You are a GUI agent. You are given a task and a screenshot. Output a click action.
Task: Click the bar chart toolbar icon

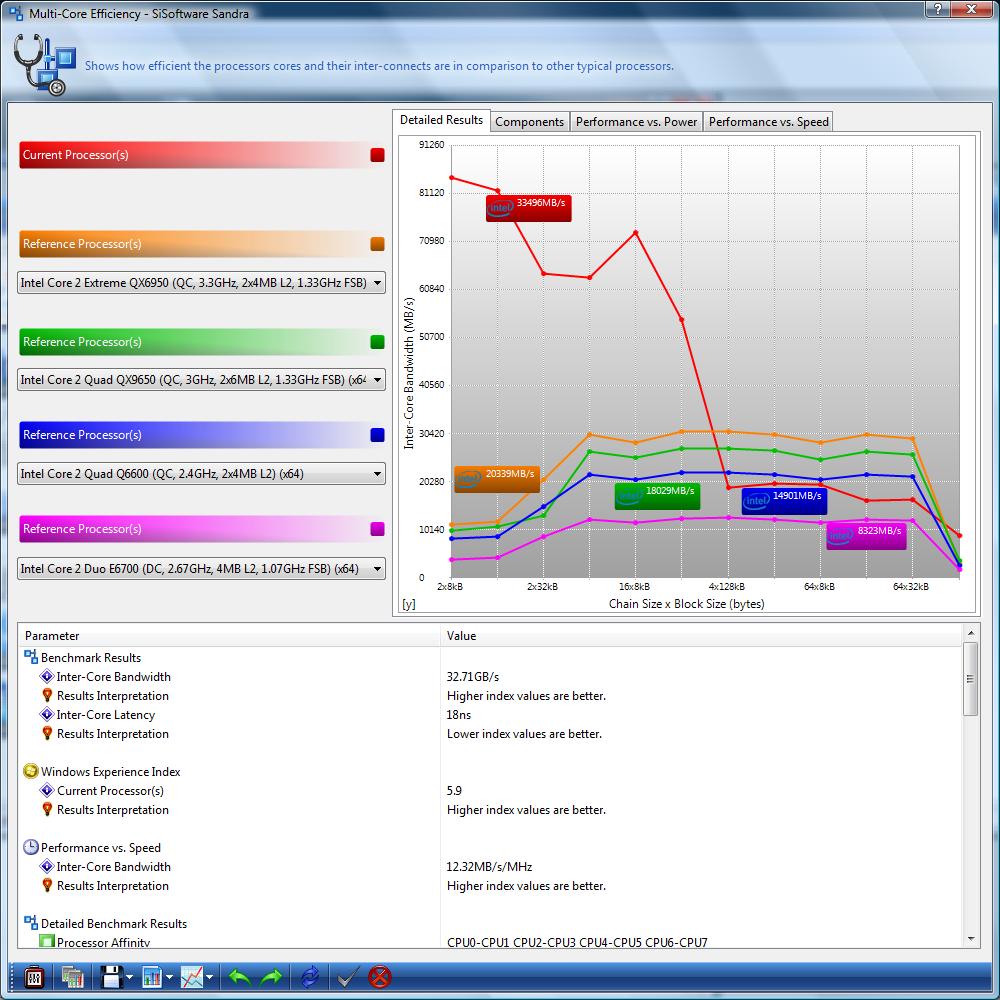[x=152, y=977]
